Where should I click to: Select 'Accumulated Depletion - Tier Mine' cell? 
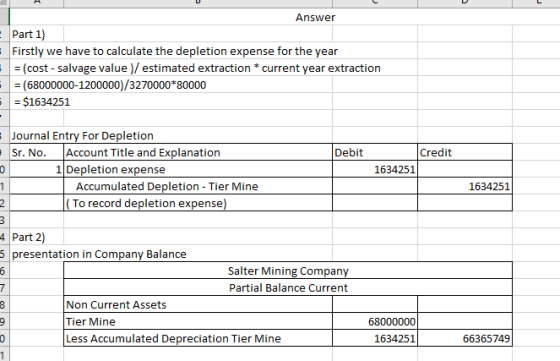click(198, 186)
